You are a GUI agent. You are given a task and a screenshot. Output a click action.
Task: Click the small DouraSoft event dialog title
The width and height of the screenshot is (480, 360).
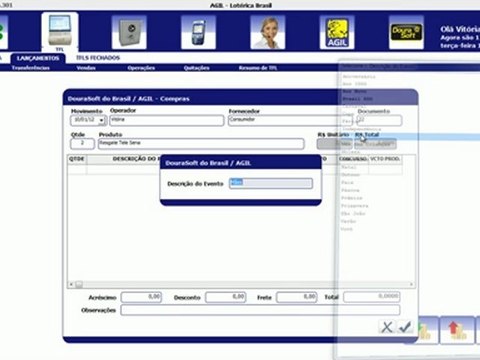point(241,163)
